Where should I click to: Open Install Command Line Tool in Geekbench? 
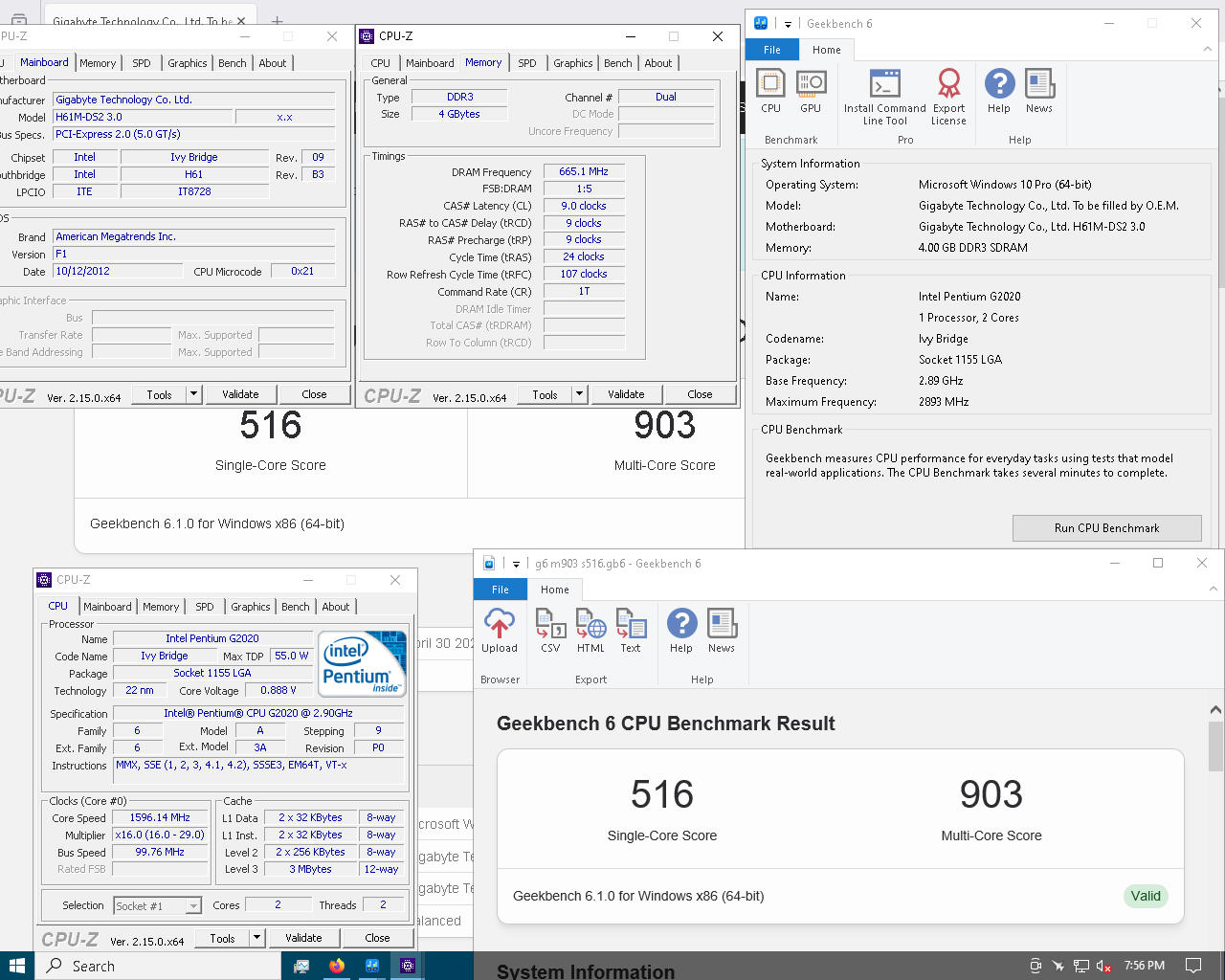point(884,97)
